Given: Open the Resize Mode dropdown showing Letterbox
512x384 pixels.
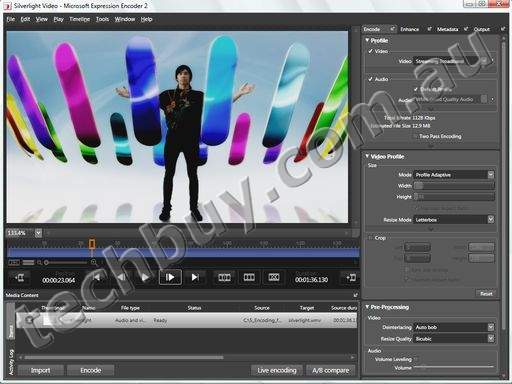Looking at the screenshot, I should click(x=454, y=220).
